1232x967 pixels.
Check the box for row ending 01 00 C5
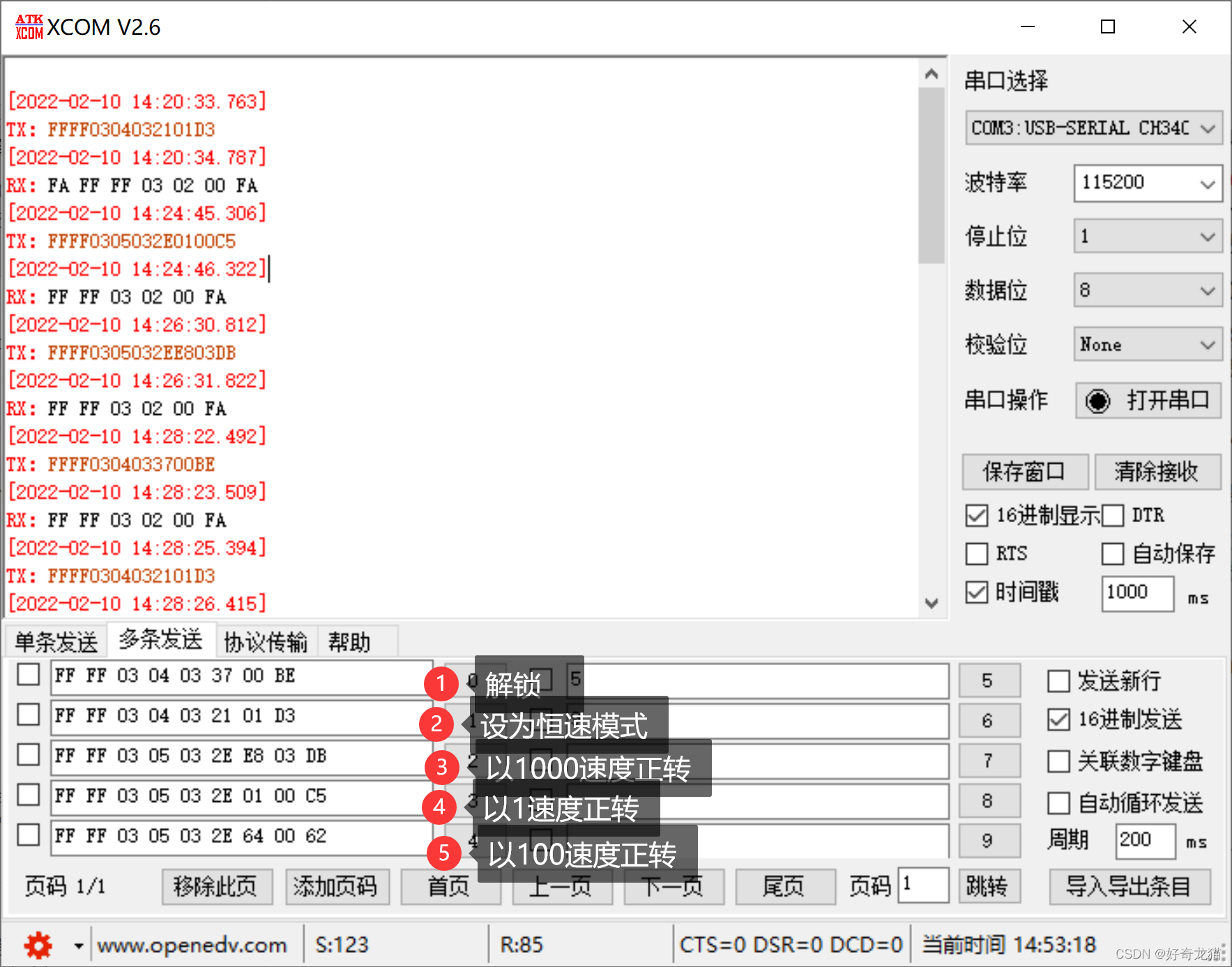pyautogui.click(x=29, y=795)
